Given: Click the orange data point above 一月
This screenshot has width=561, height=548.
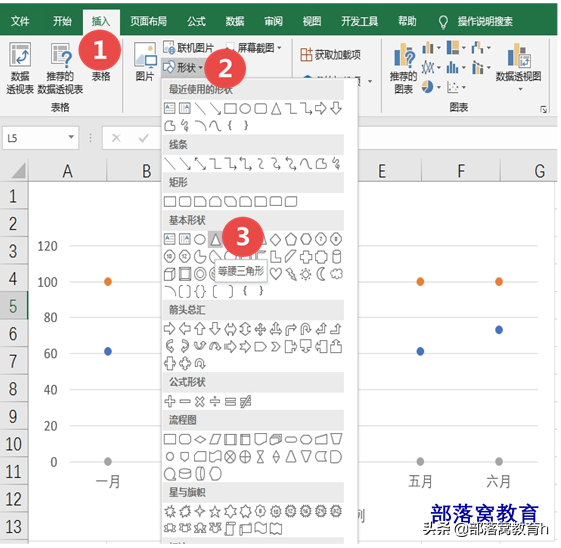Looking at the screenshot, I should pos(108,282).
